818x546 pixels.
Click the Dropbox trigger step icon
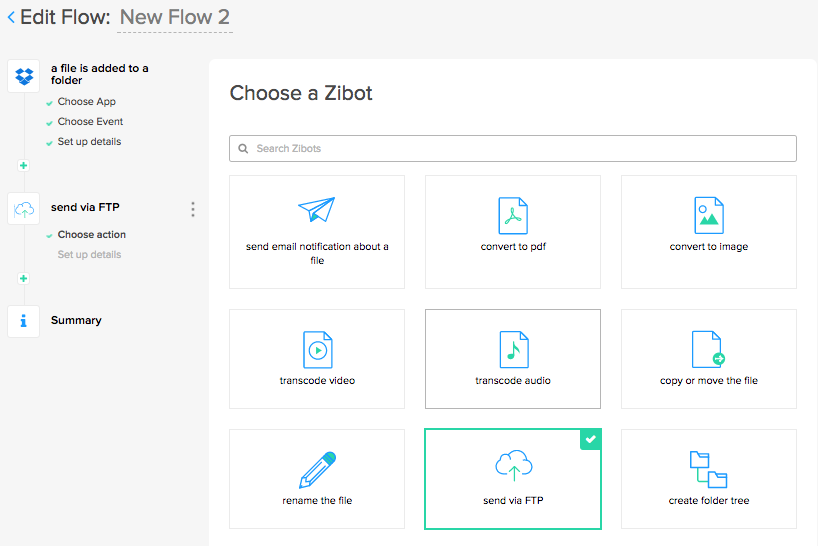[24, 75]
